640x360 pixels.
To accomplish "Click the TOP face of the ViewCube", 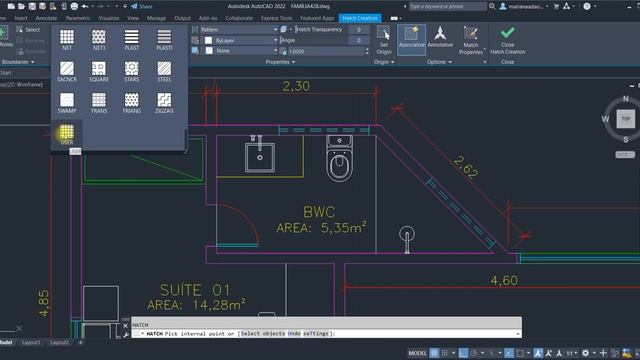I will [x=625, y=119].
